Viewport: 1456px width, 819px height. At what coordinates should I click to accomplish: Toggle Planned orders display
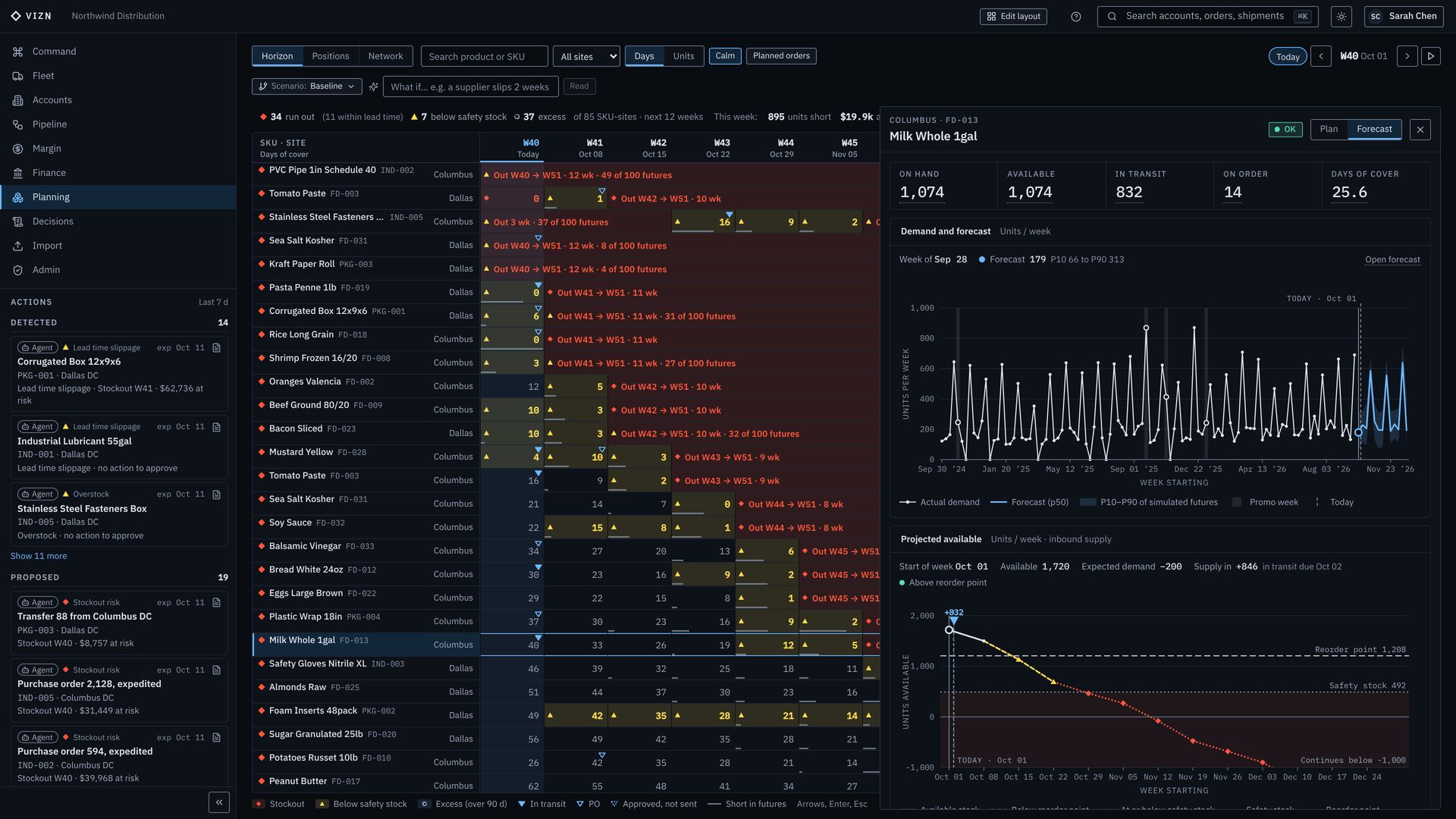[x=781, y=56]
